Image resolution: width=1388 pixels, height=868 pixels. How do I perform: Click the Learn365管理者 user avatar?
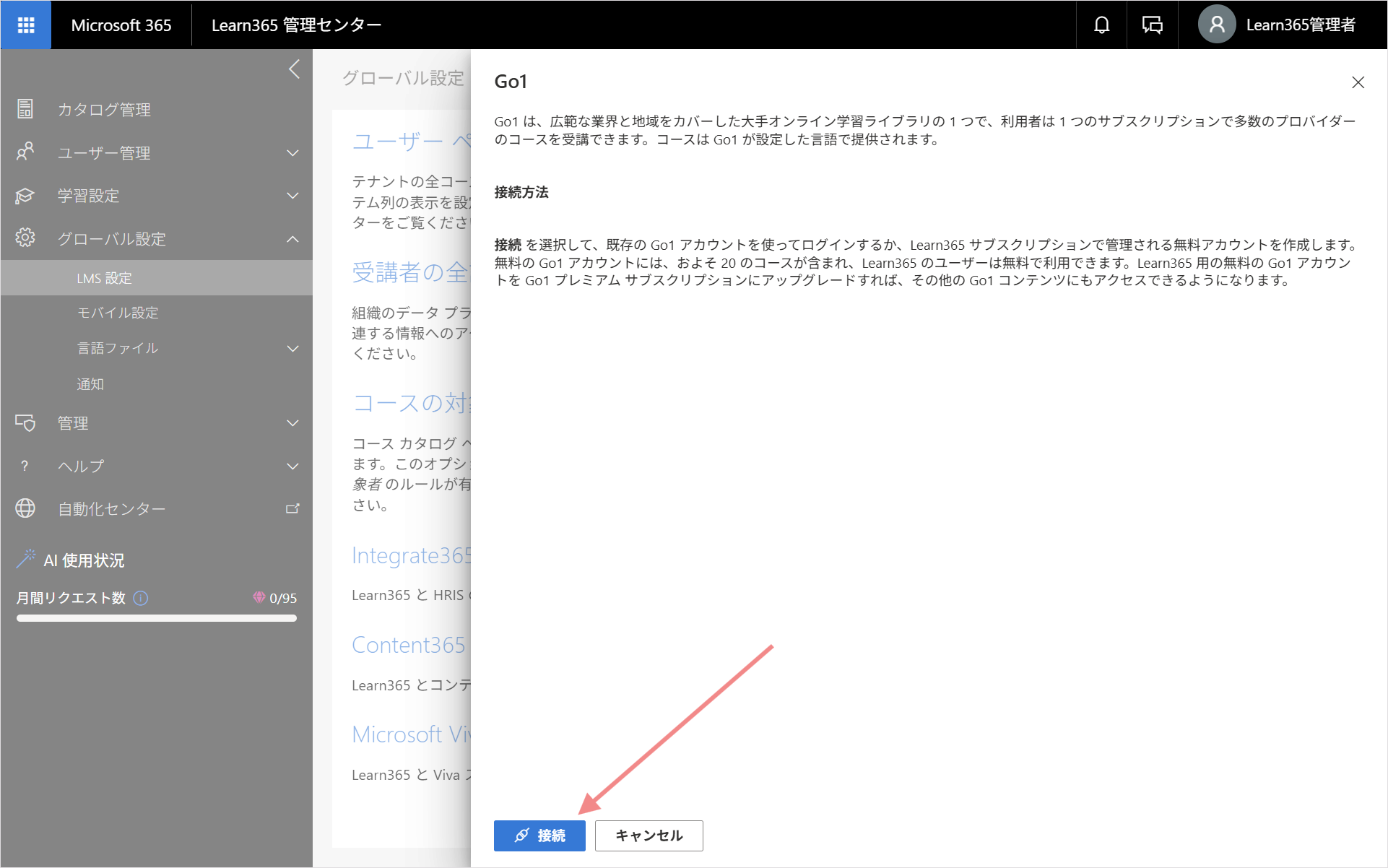point(1217,25)
